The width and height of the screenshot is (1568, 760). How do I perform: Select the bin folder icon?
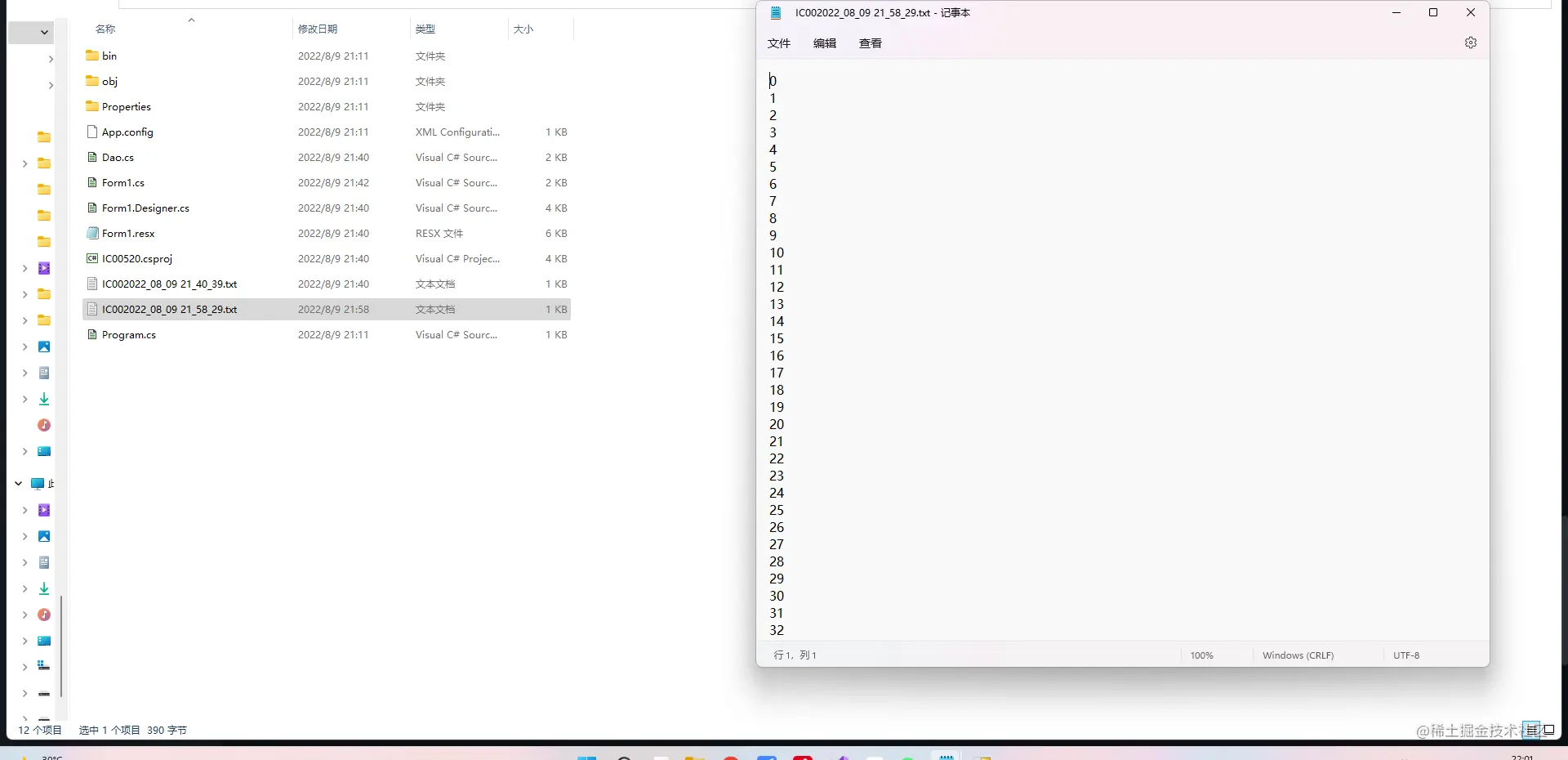point(92,56)
